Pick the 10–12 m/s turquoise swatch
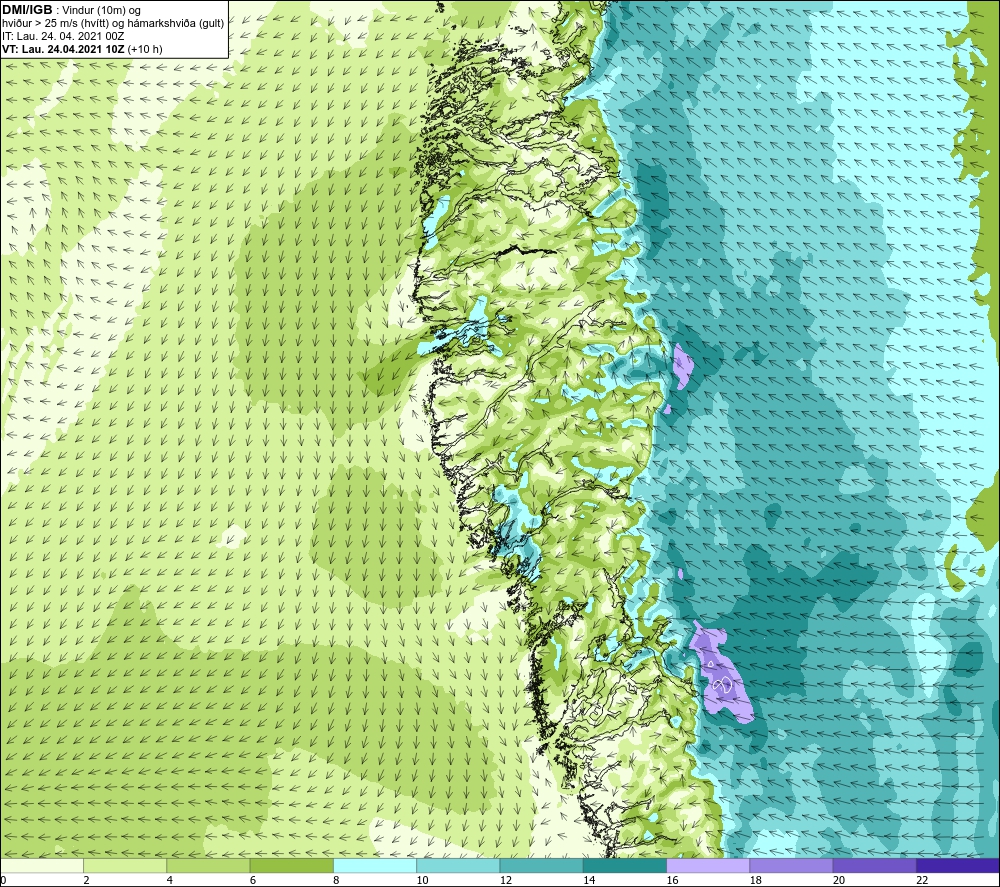This screenshot has height=887, width=1000. click(458, 866)
